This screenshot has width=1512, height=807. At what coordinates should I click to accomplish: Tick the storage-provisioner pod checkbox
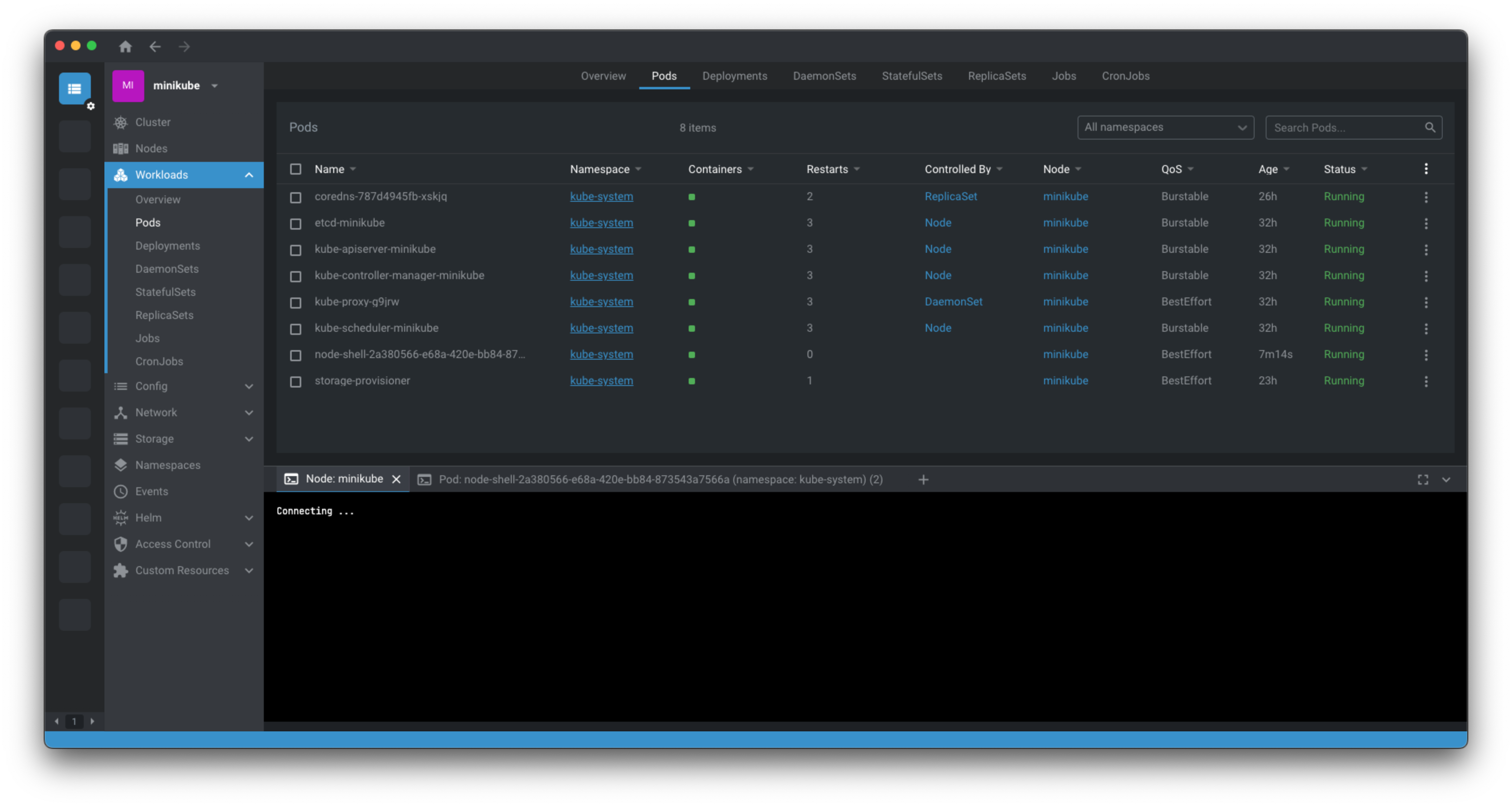point(296,382)
